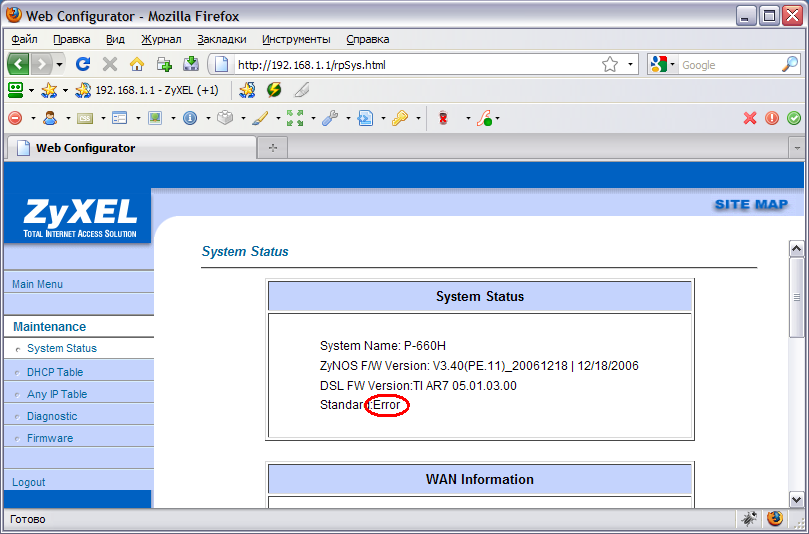809x534 pixels.
Task: Click the Images toolbar icon
Action: pos(155,118)
